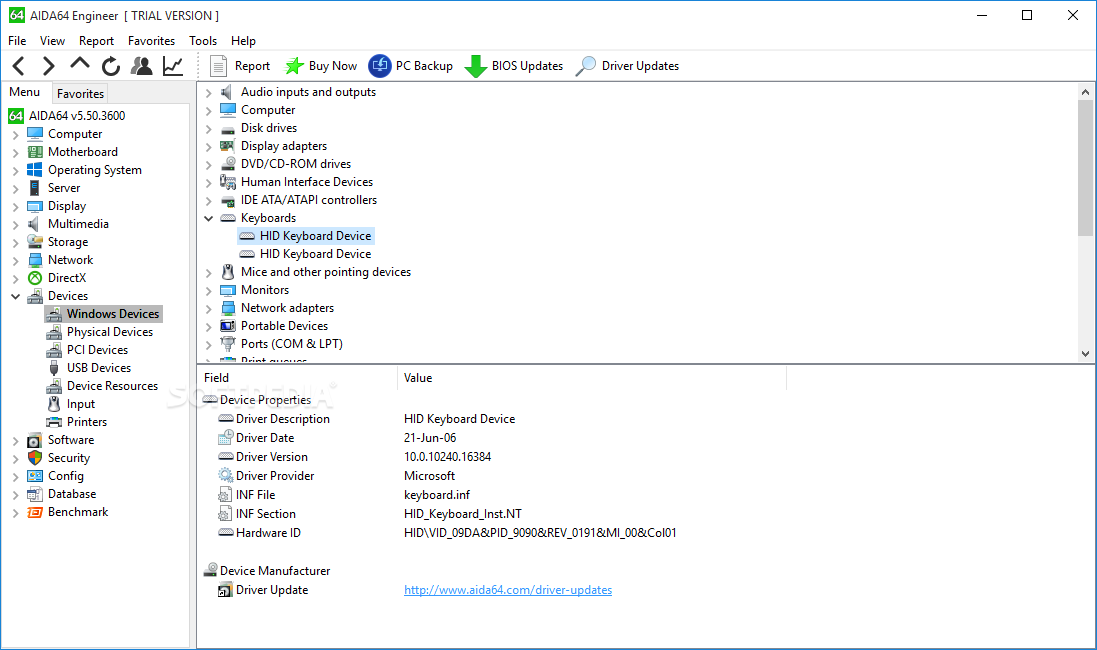
Task: Select Mice and other pointing devices icon
Action: [x=227, y=271]
